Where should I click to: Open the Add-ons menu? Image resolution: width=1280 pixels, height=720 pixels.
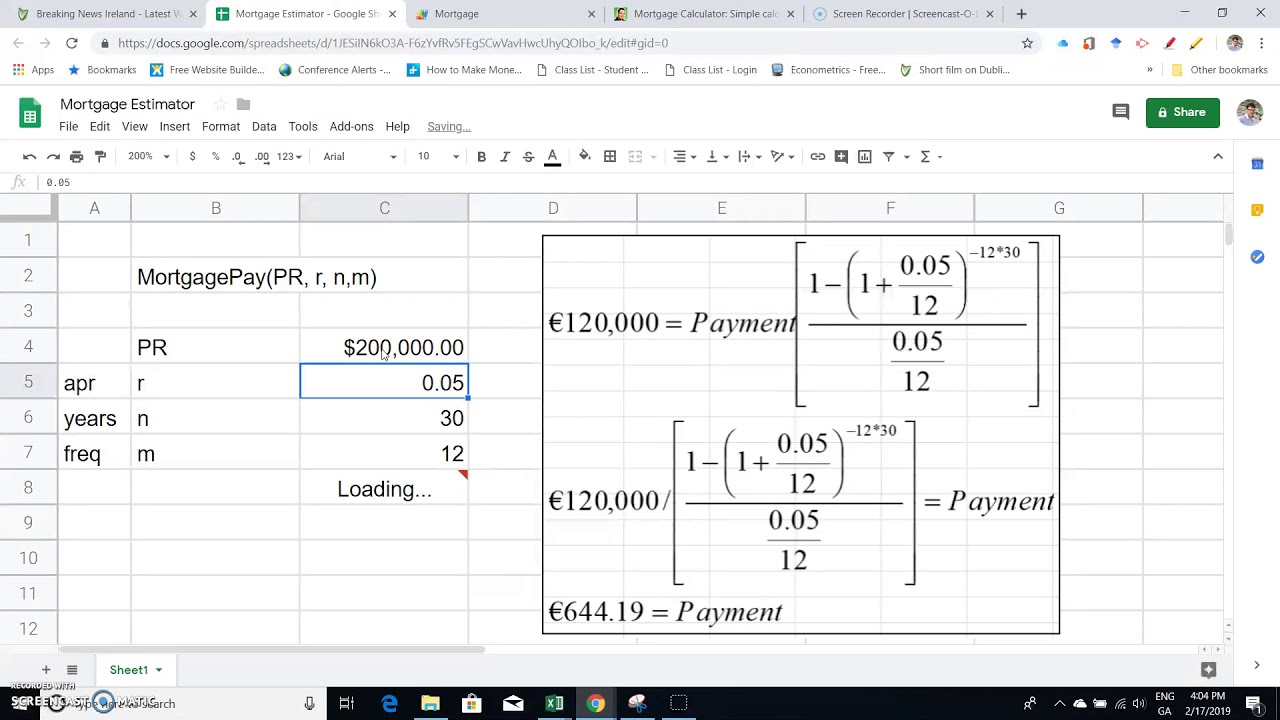[351, 126]
